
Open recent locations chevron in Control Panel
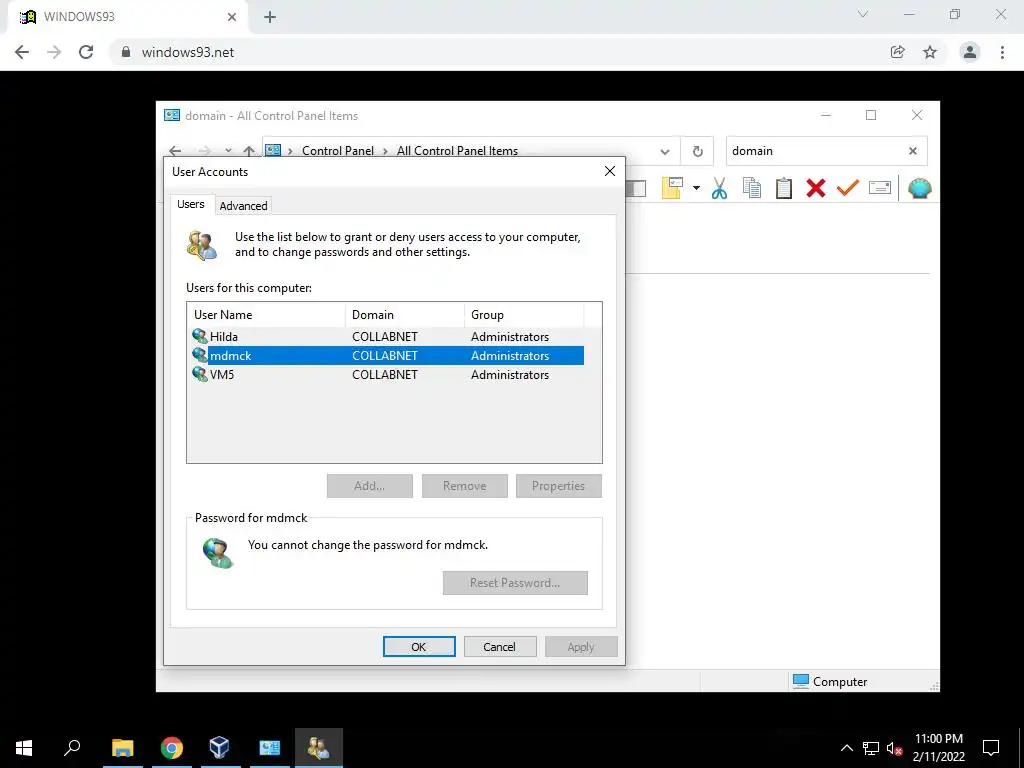click(228, 151)
